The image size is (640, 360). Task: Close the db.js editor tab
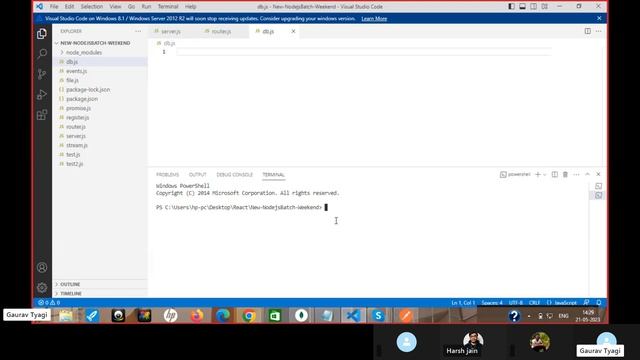293,31
